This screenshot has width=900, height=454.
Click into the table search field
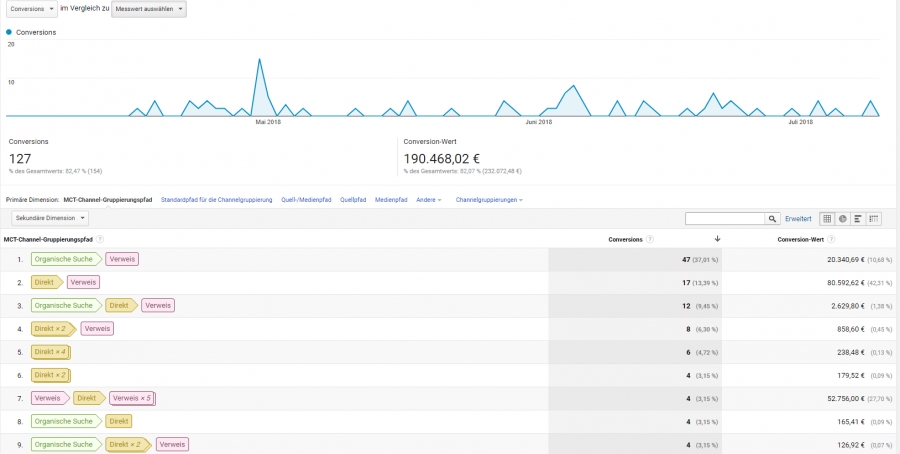(x=724, y=218)
